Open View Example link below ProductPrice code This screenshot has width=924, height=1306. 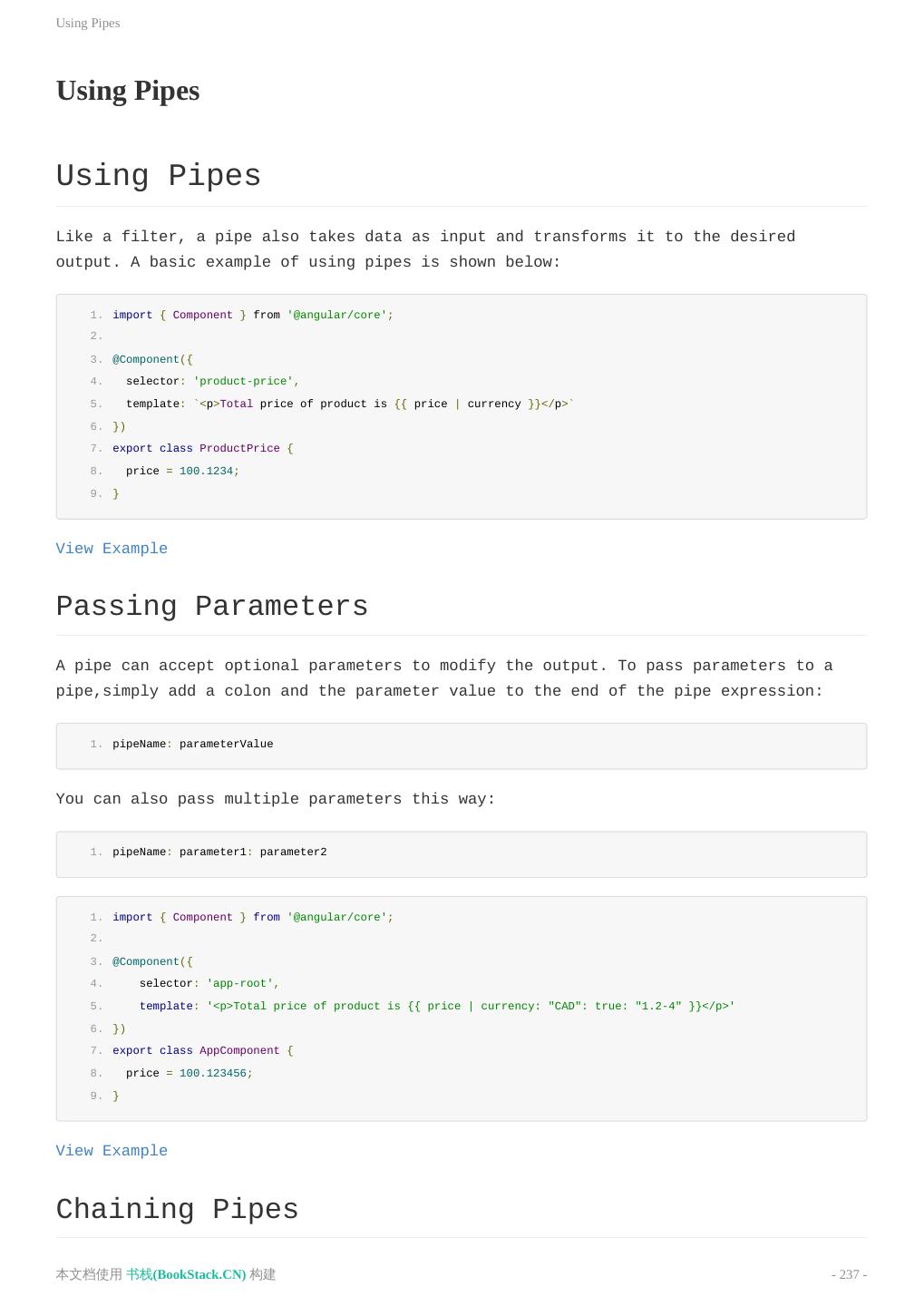(x=112, y=549)
